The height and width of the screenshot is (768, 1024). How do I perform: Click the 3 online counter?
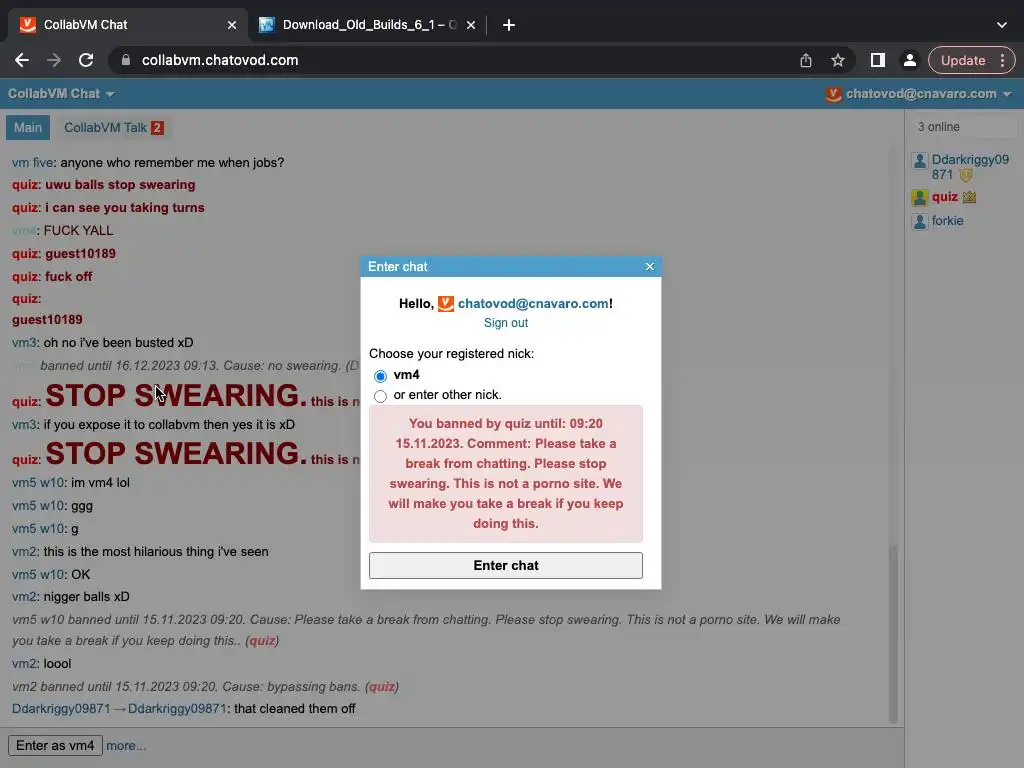(x=938, y=127)
